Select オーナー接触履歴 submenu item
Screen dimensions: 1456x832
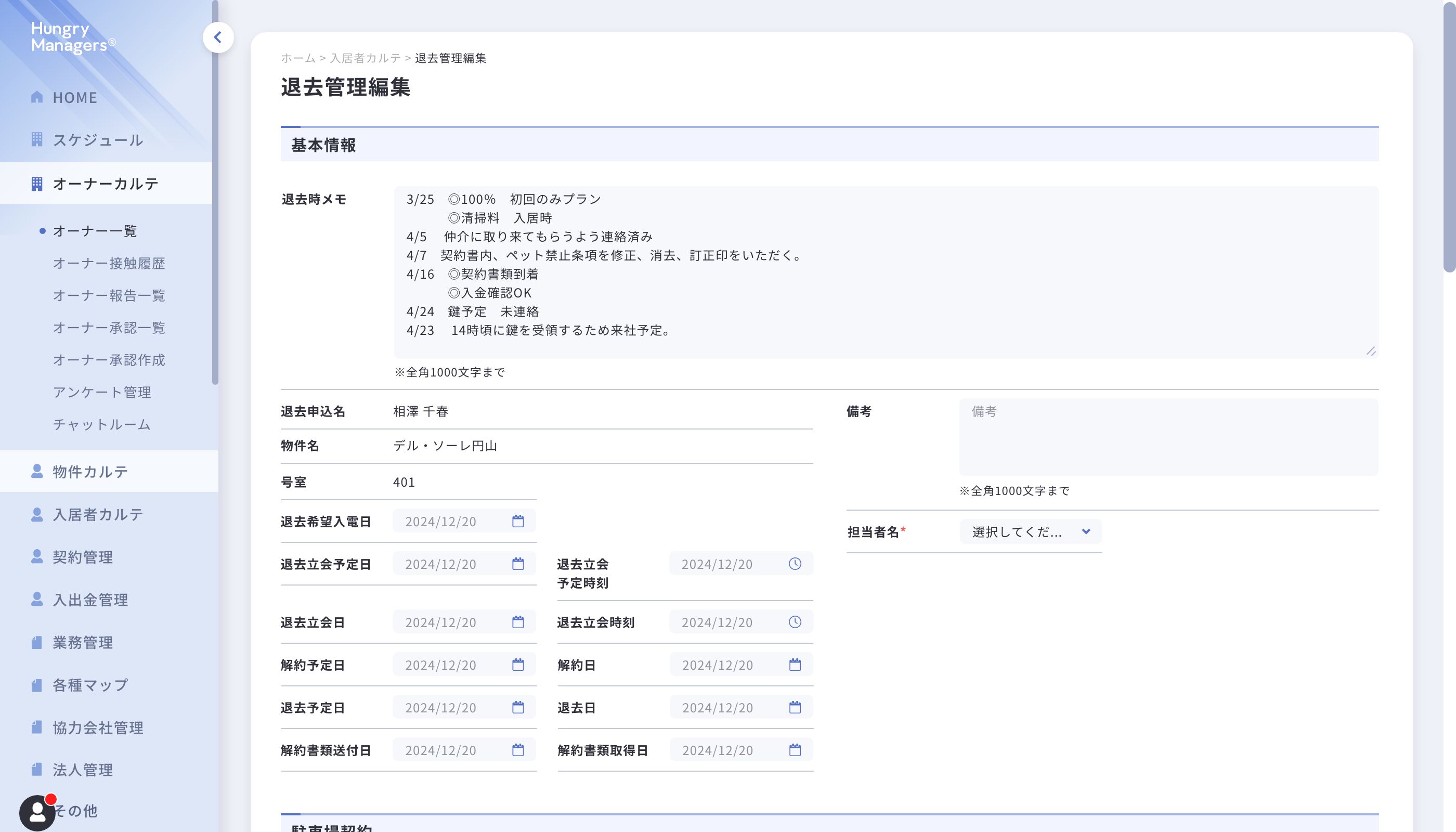[109, 264]
